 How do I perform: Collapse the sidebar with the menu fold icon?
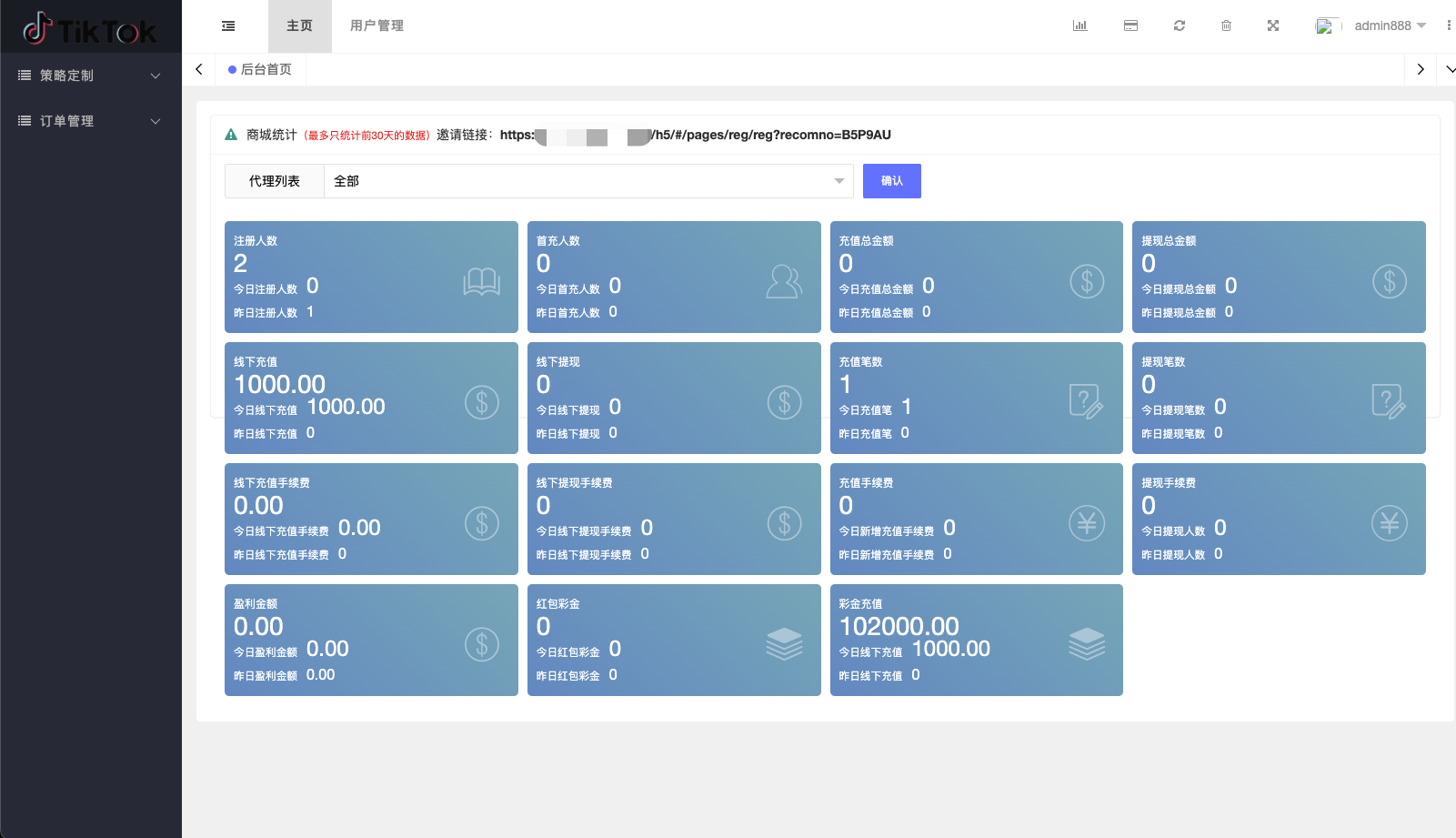point(228,26)
